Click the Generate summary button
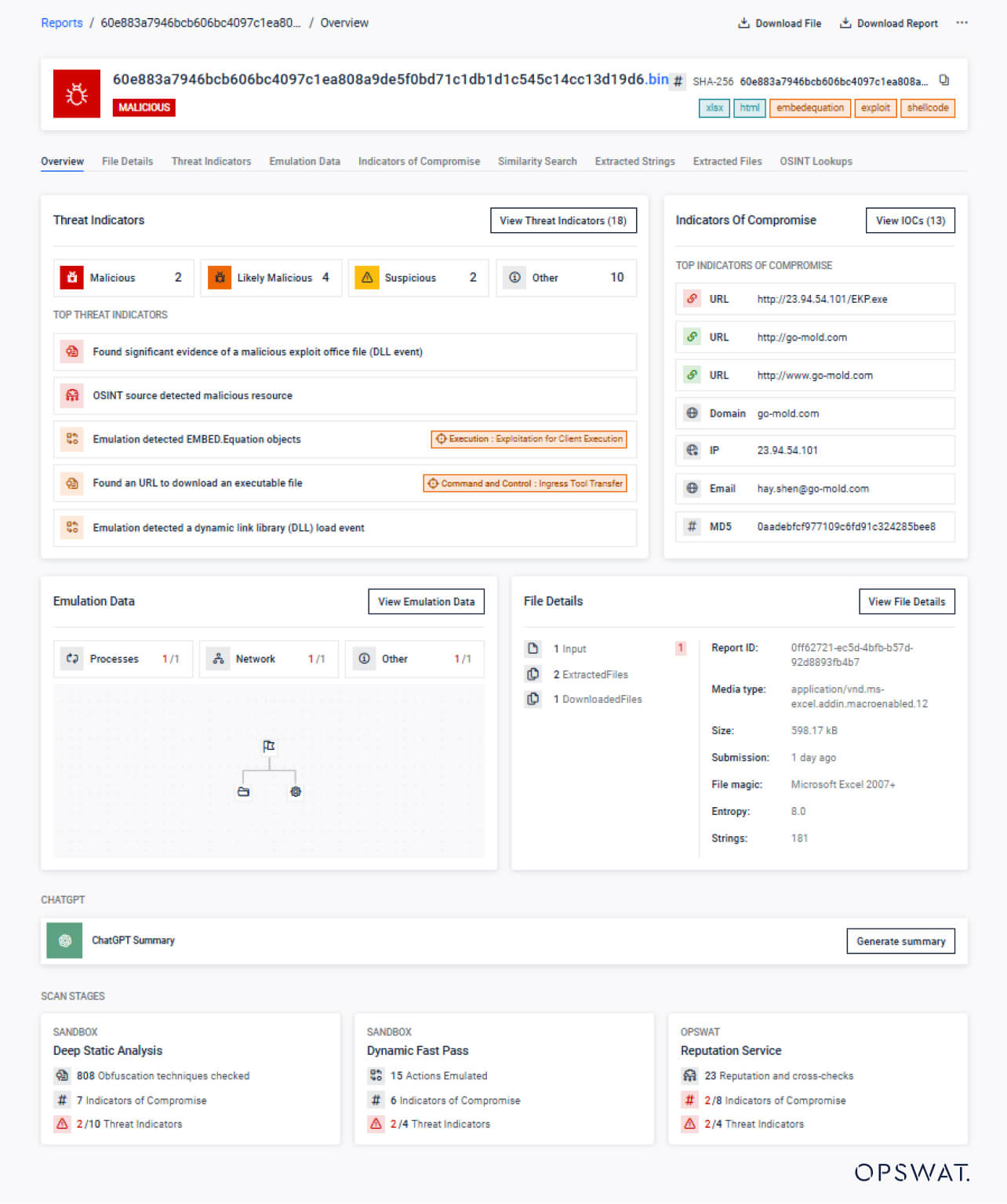1007x1204 pixels. coord(900,941)
